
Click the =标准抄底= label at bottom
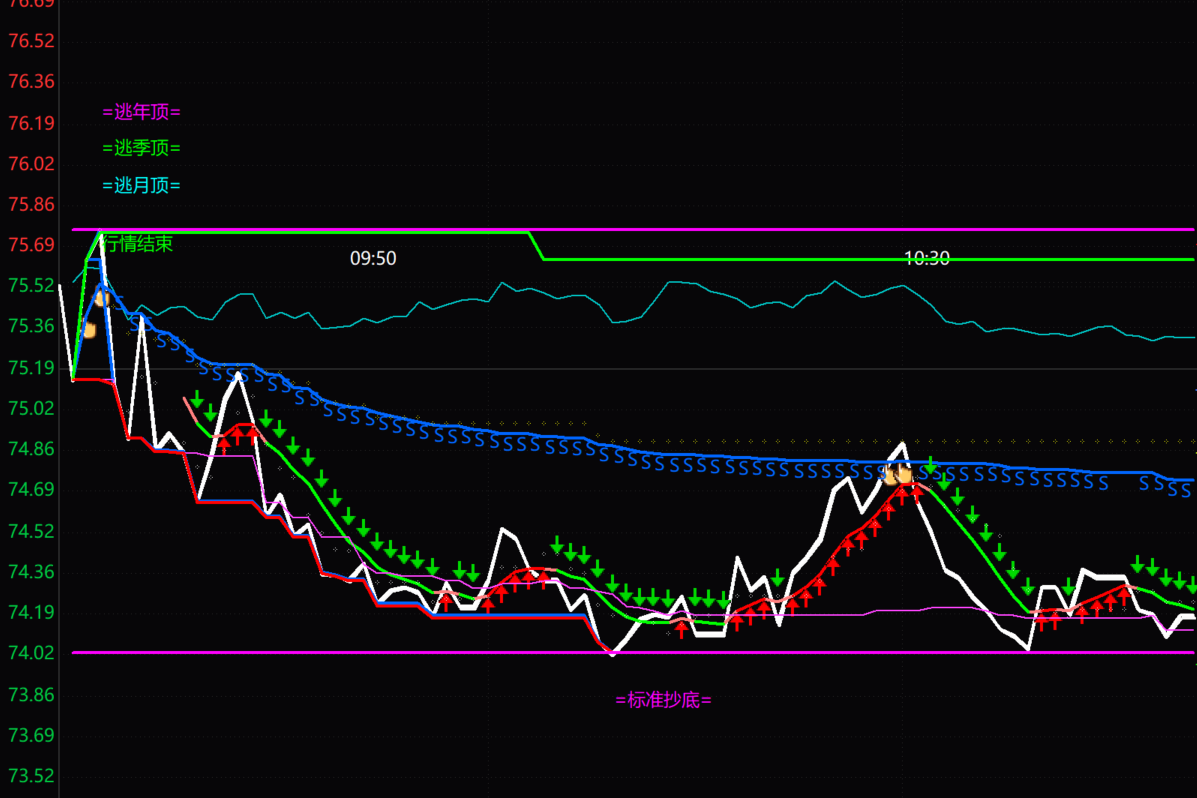point(663,700)
